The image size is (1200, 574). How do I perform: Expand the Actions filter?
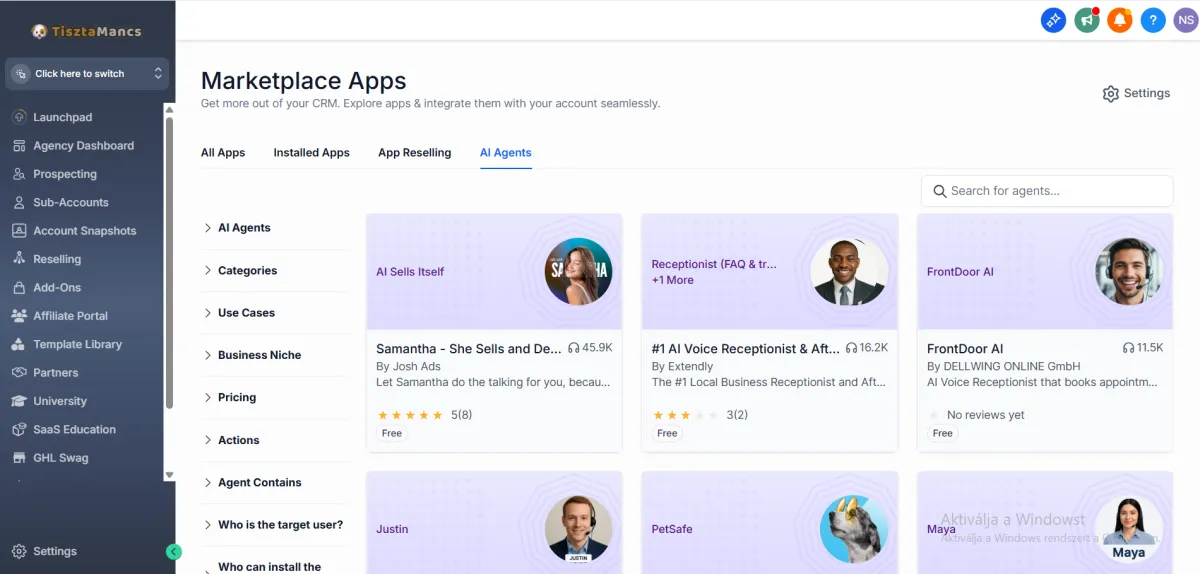tap(275, 440)
